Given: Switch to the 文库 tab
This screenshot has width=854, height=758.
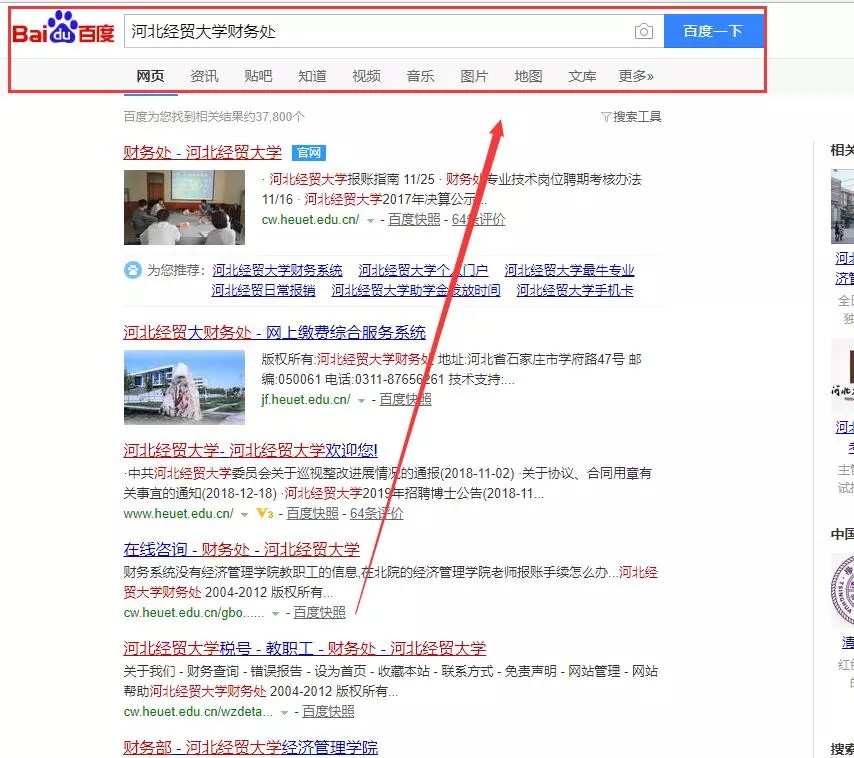Looking at the screenshot, I should [582, 76].
